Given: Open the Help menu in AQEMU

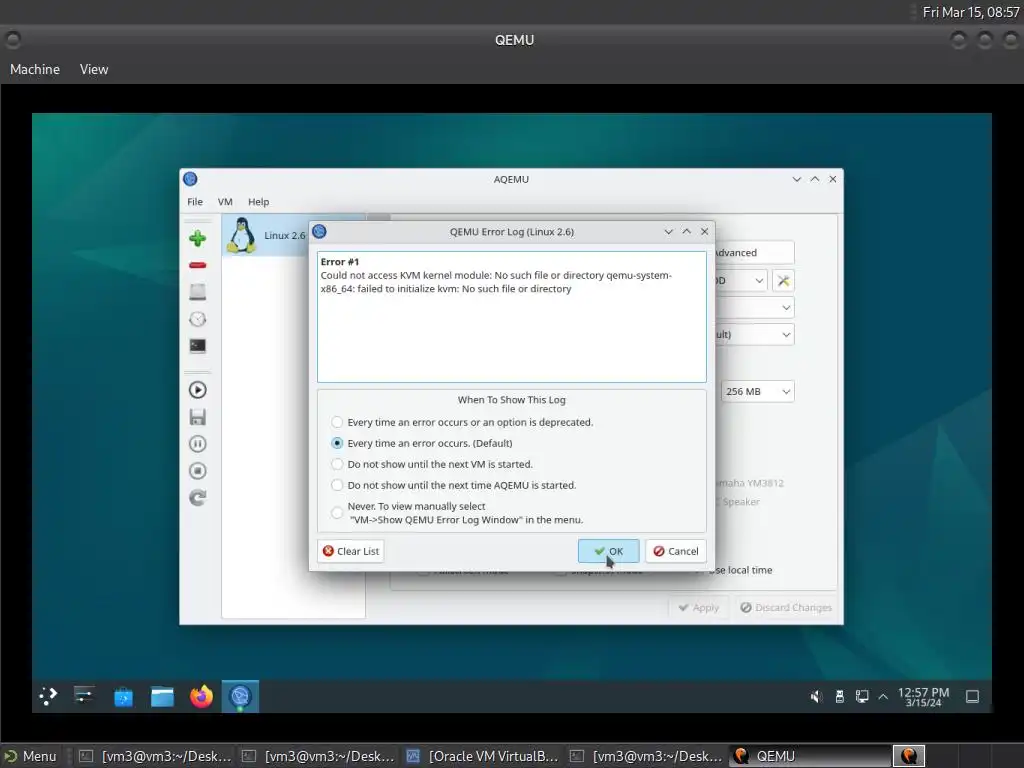Looking at the screenshot, I should tap(259, 202).
